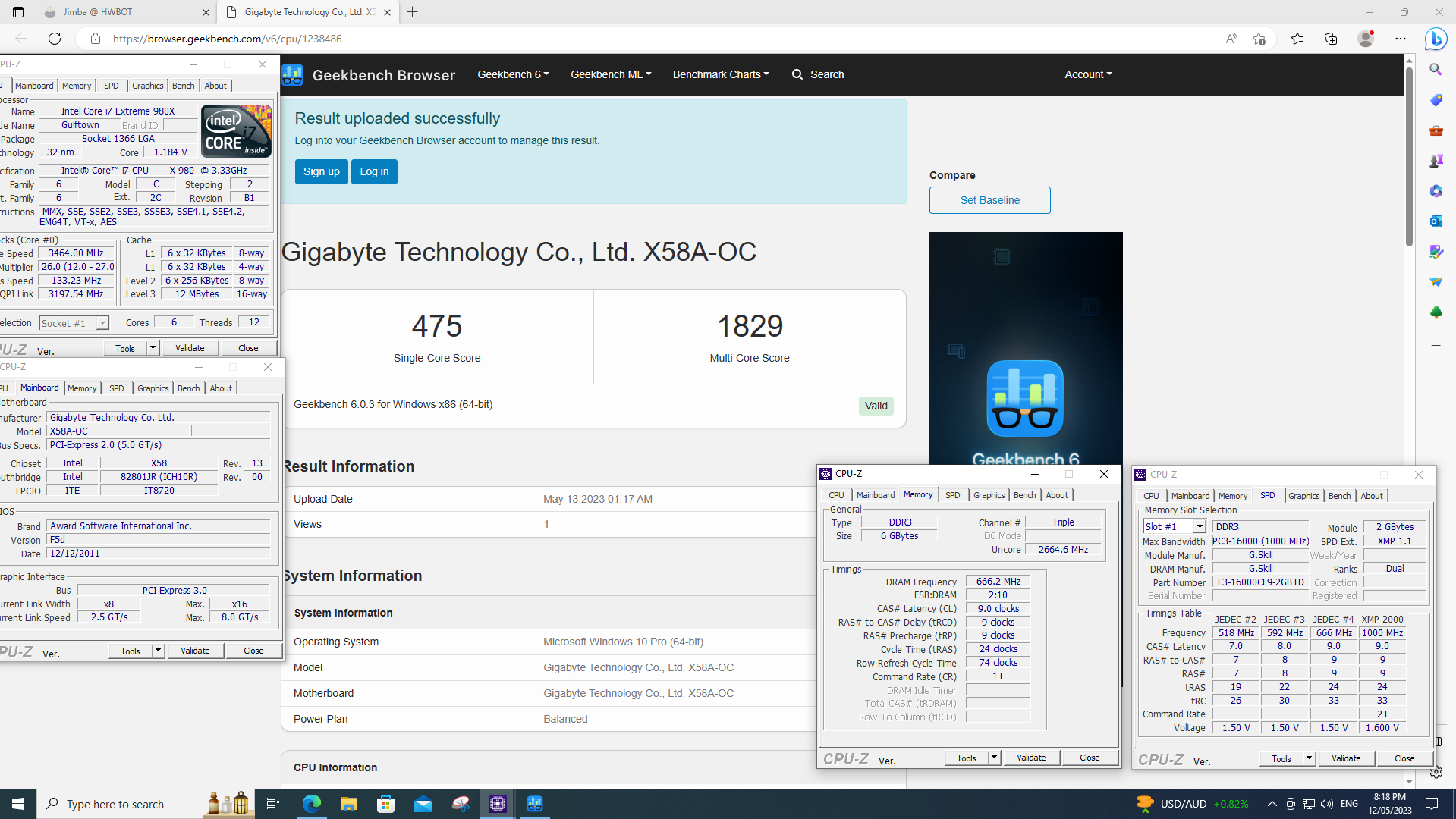Select Bench tab in CPU-Z SPD window
This screenshot has width=1456, height=819.
1339,496
